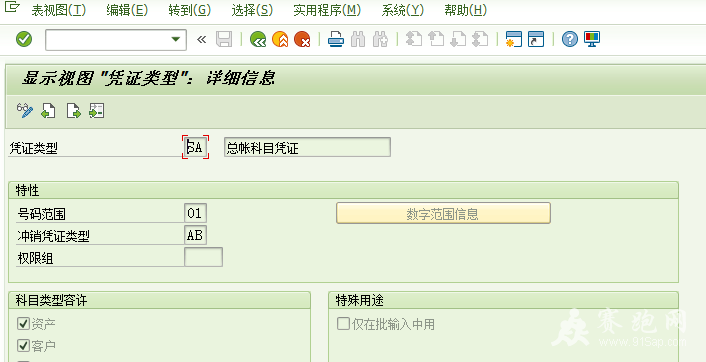Toggle the 仅在批输入中用 checkbox

pos(343,323)
